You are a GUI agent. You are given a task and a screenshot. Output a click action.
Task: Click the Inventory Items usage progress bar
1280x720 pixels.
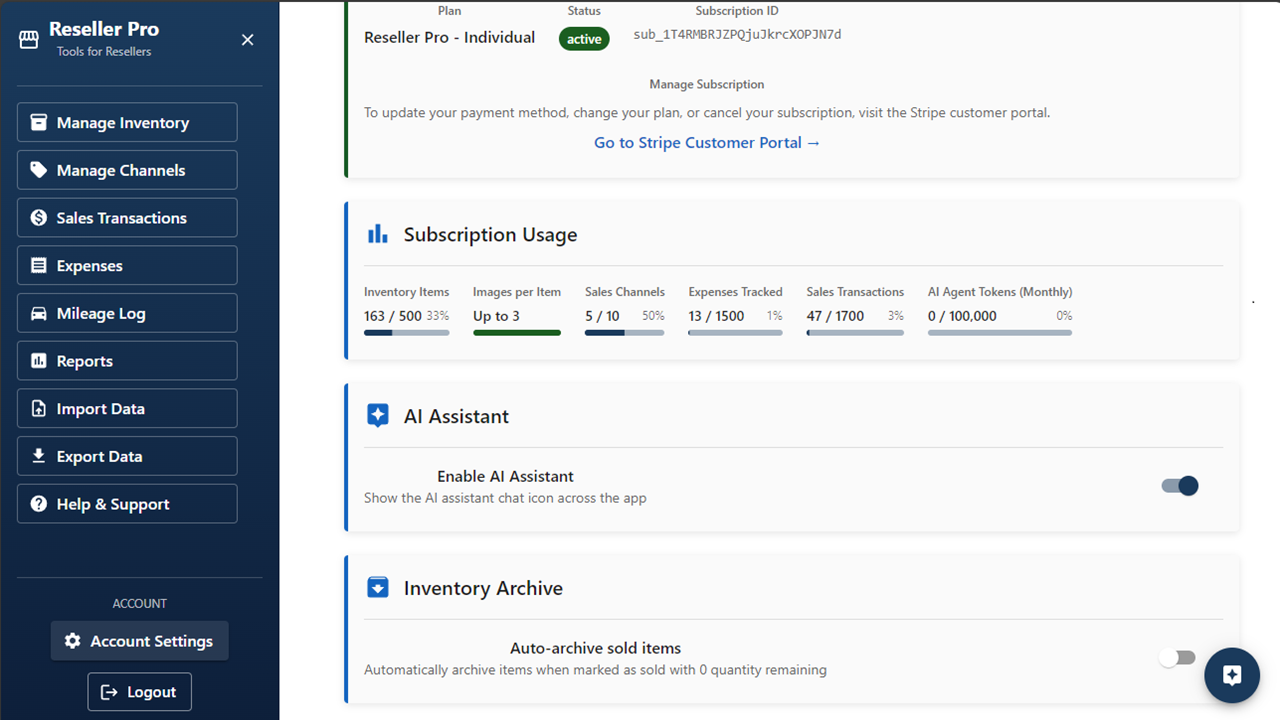pyautogui.click(x=406, y=333)
